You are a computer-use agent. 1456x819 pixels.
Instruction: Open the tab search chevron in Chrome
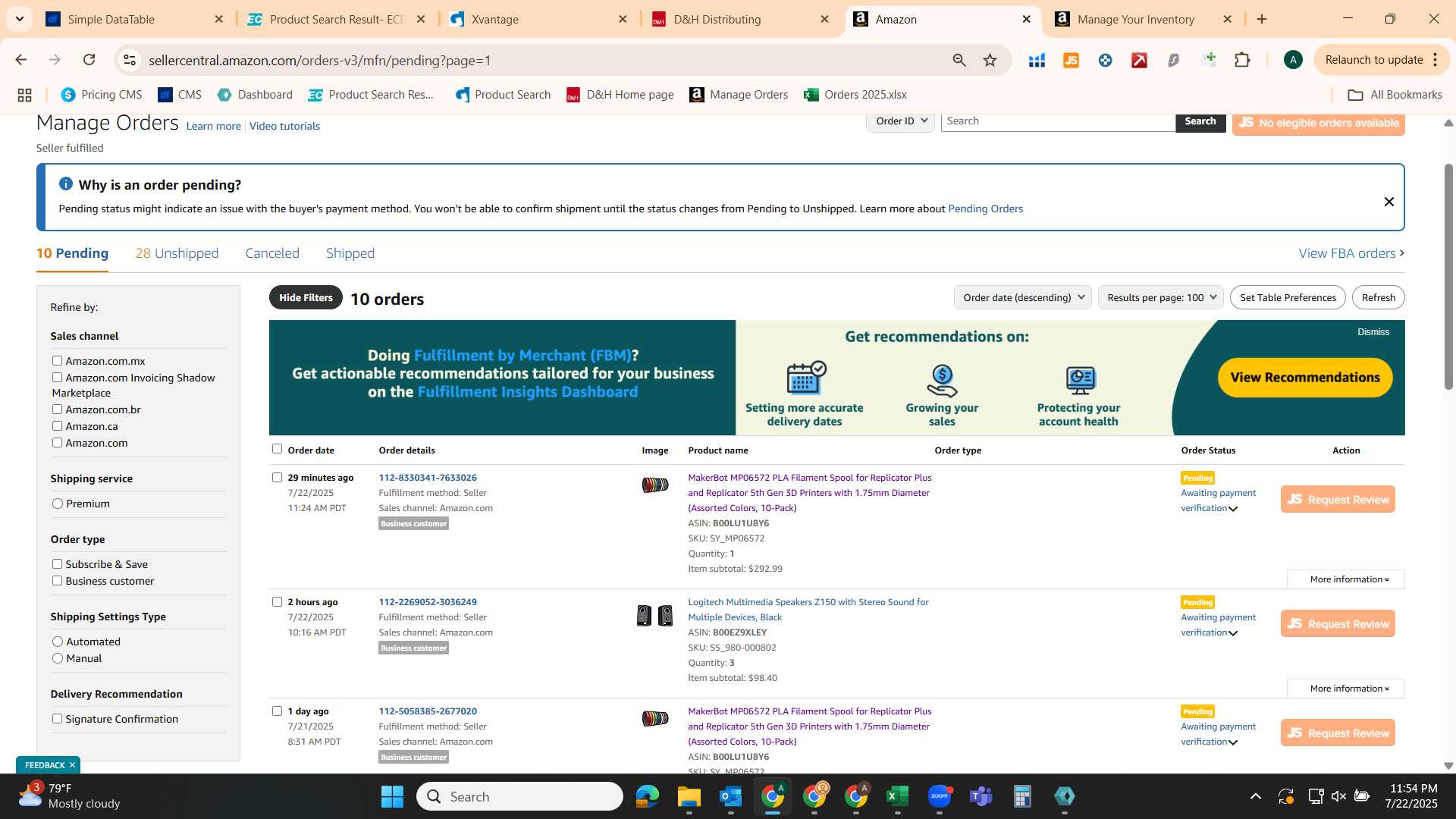click(20, 19)
